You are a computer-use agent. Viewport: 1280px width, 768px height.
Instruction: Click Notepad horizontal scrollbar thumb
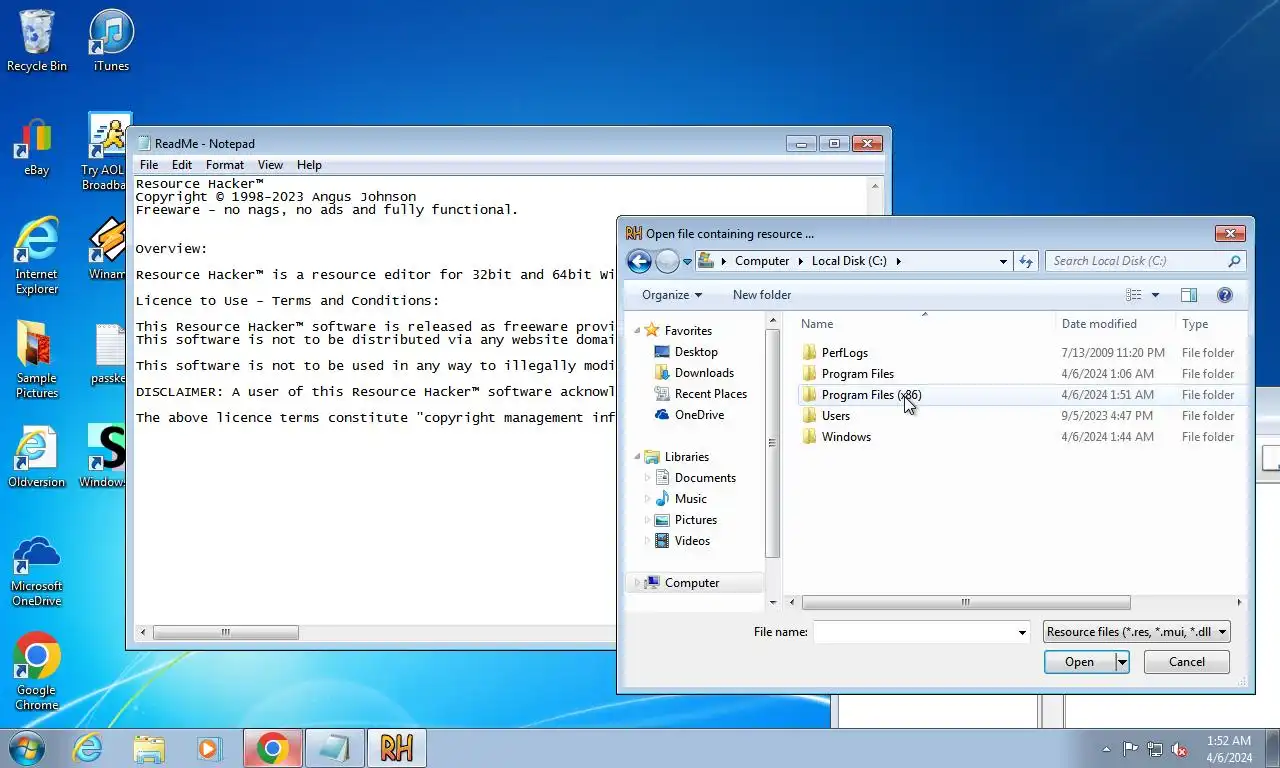(225, 633)
